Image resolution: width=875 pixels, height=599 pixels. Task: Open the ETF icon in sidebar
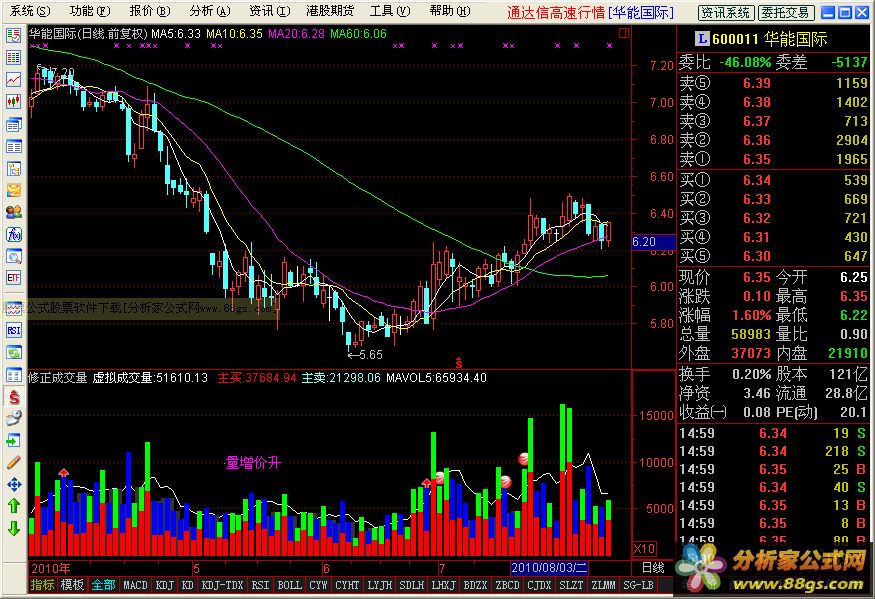pos(13,277)
